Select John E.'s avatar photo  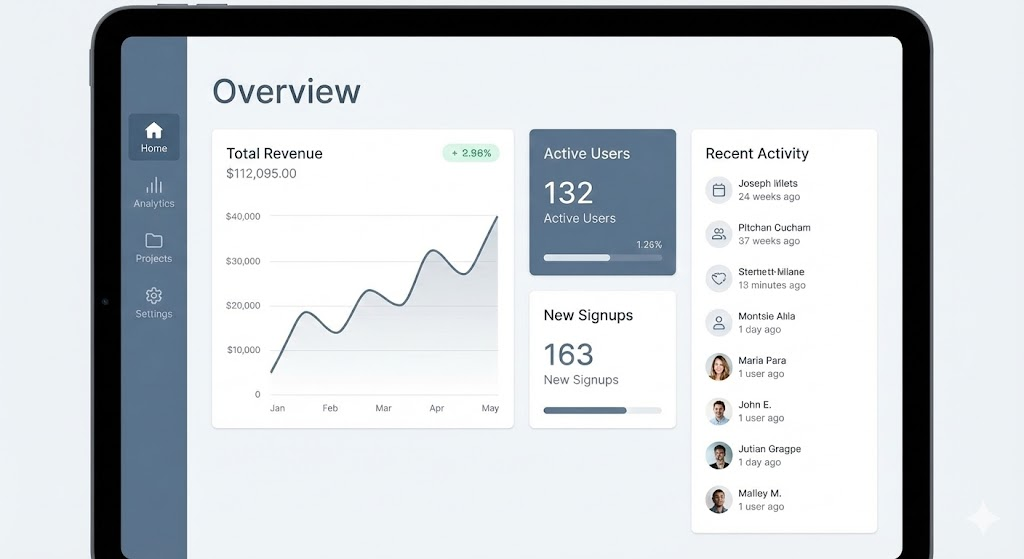pos(718,411)
